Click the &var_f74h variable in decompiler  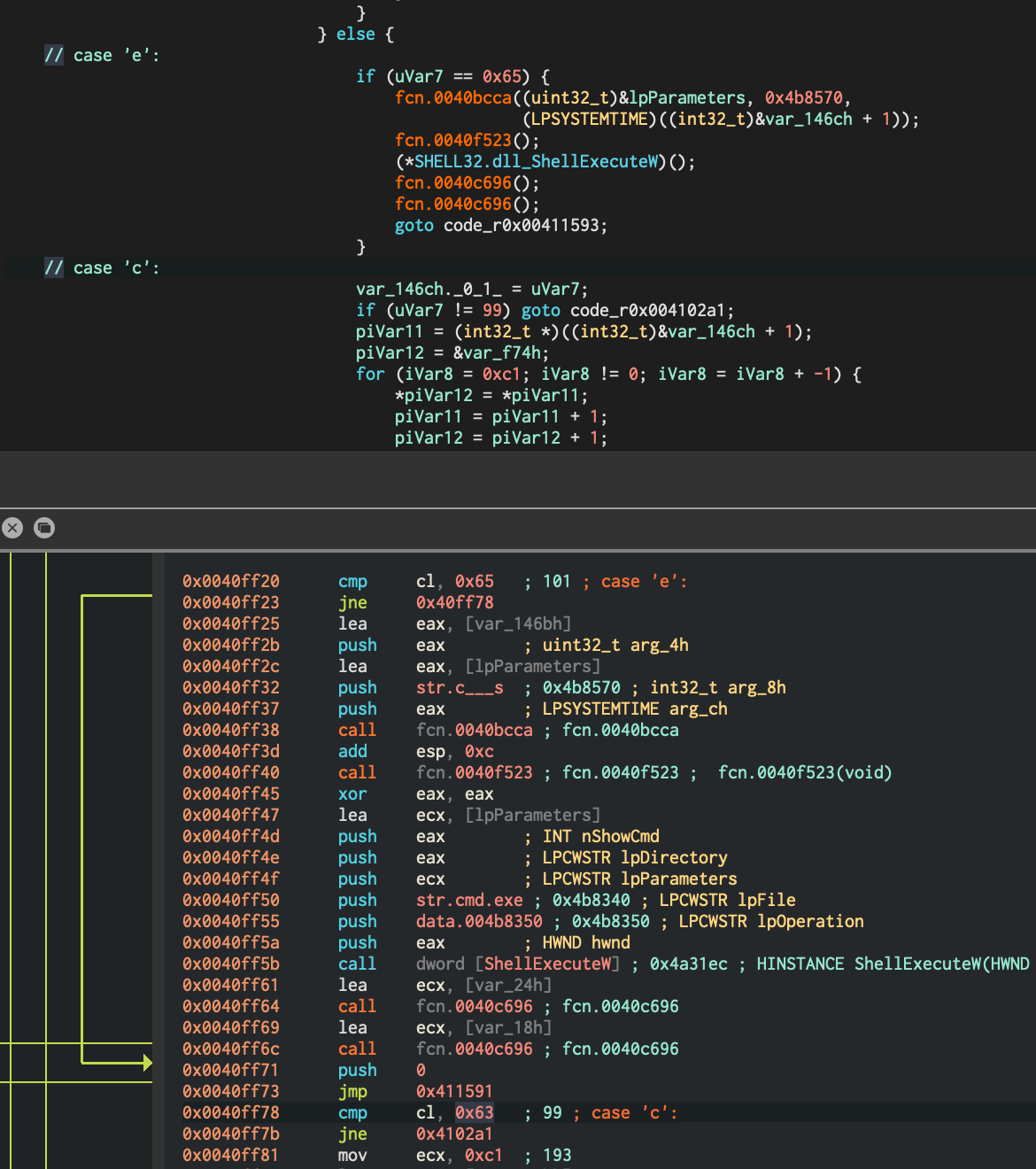point(498,352)
